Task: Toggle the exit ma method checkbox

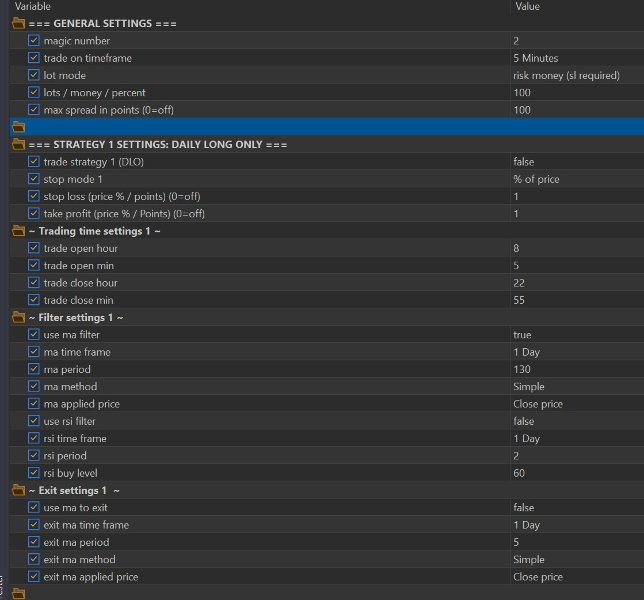Action: coord(34,559)
